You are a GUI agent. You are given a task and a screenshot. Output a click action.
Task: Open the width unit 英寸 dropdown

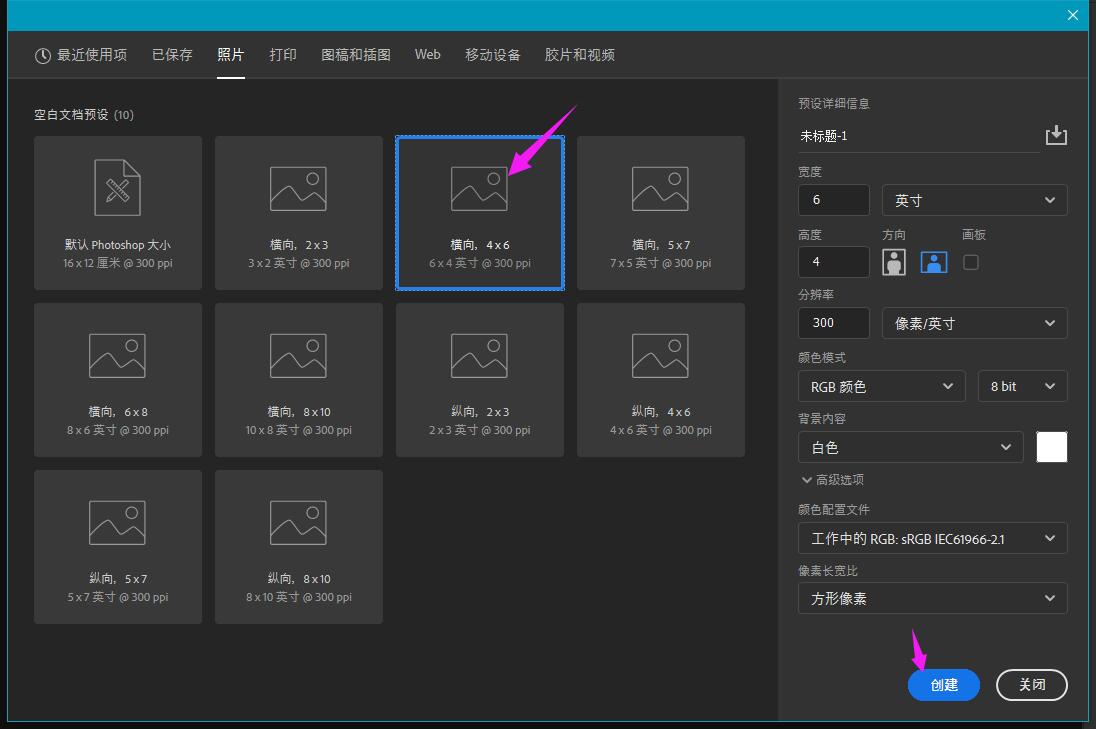click(974, 200)
